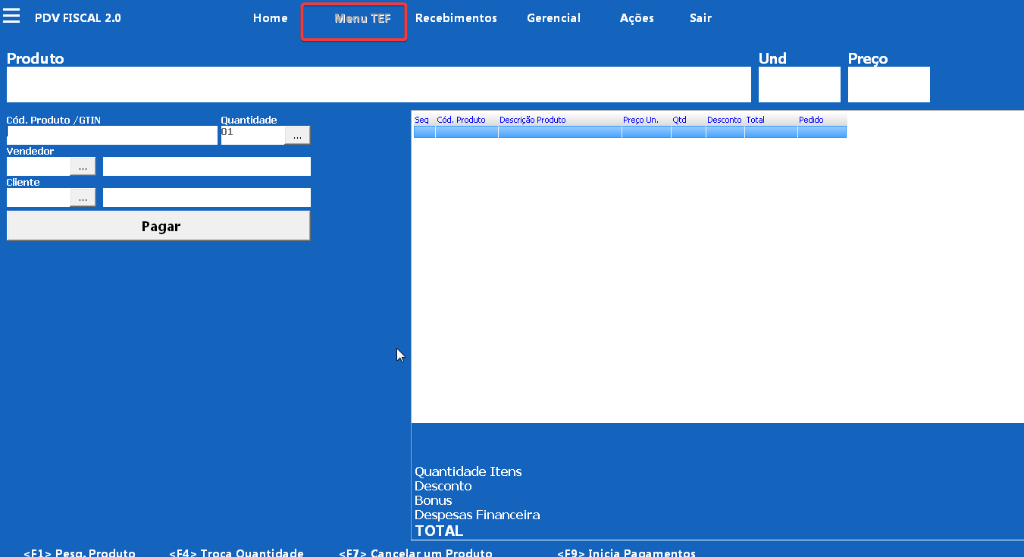The height and width of the screenshot is (557, 1024).
Task: Click the large Produto display field
Action: [378, 85]
